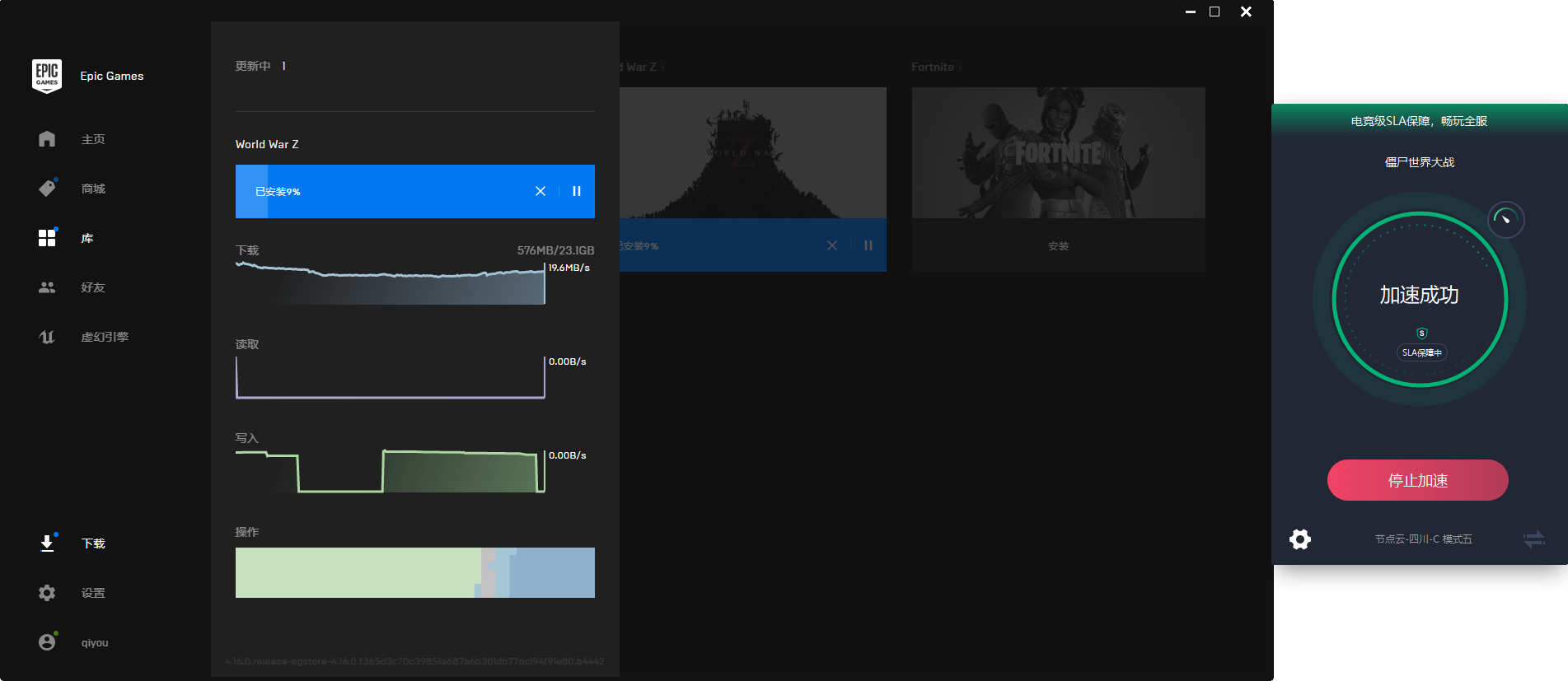The width and height of the screenshot is (1568, 681).
Task: Click 节点云-四川-C 模式五 node text
Action: 1423,539
